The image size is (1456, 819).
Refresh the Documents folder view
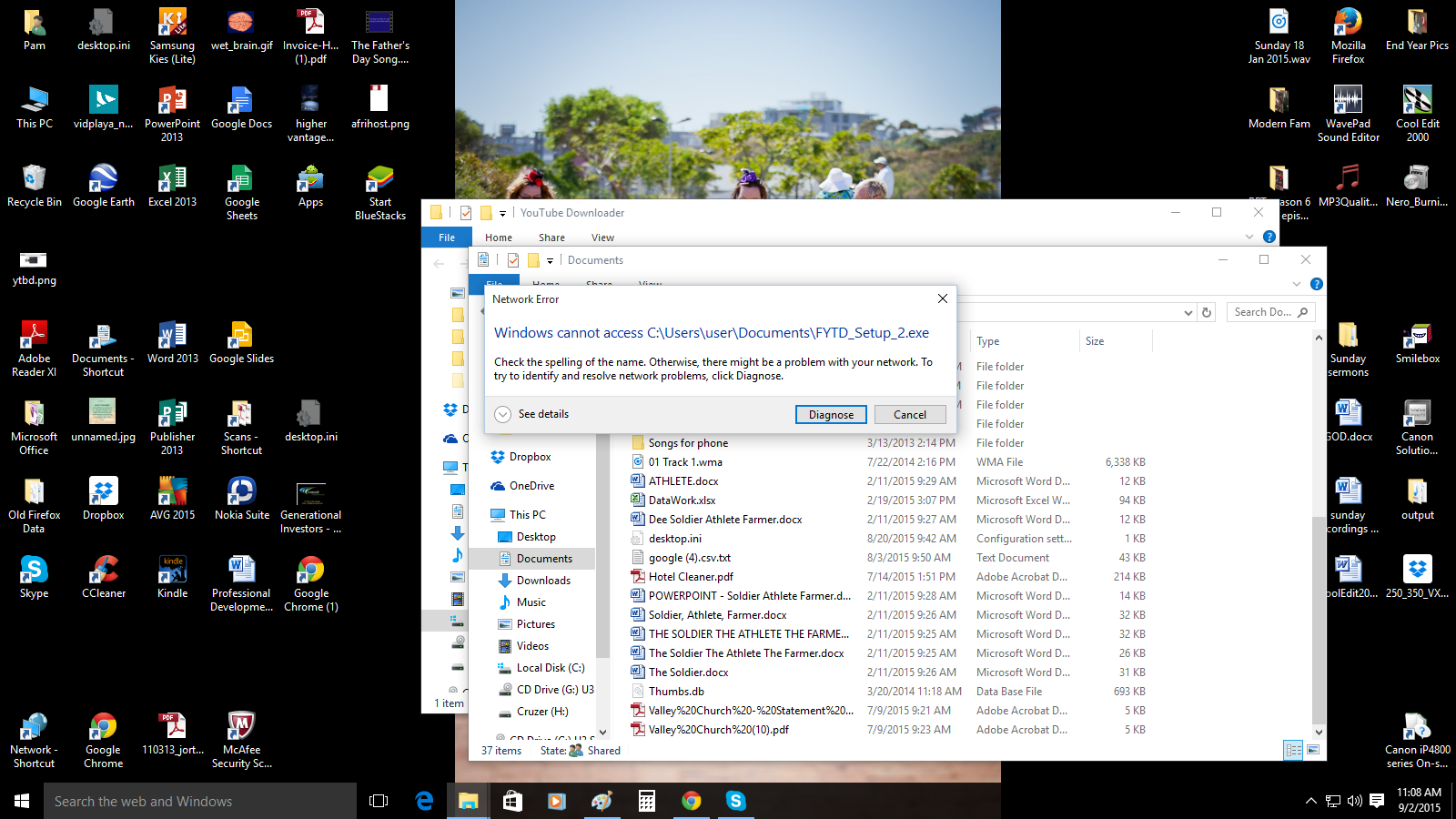[1207, 312]
